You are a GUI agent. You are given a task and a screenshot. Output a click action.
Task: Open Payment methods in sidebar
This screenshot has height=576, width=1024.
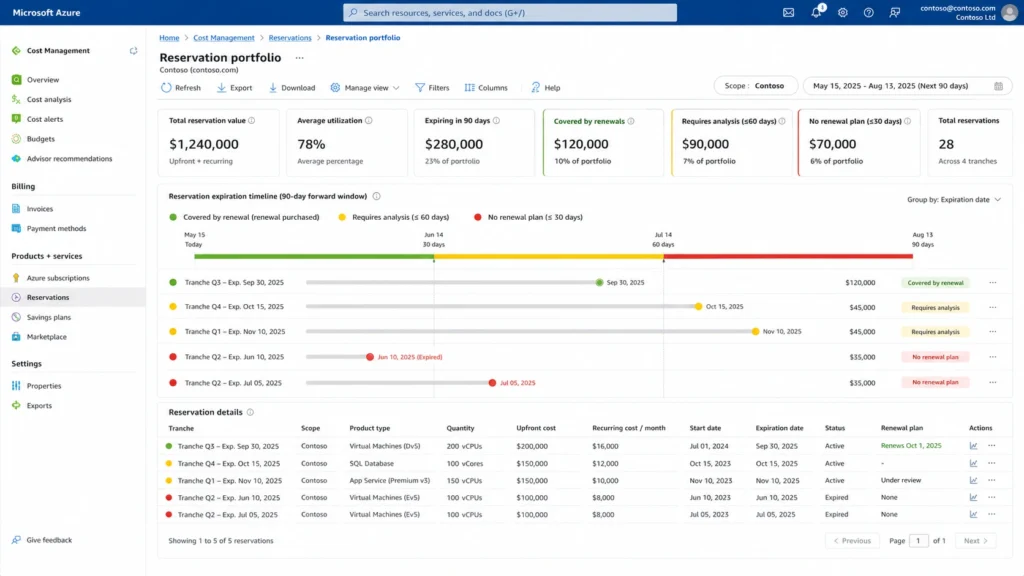(x=56, y=229)
